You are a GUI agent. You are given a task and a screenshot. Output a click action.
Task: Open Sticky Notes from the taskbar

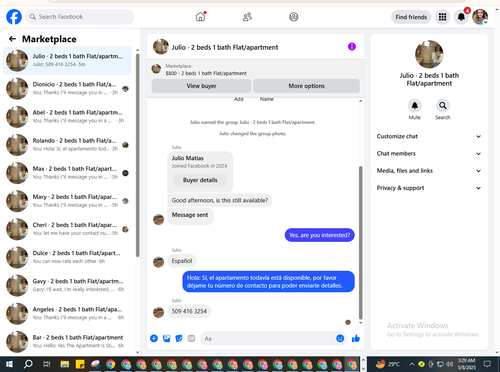[x=80, y=364]
